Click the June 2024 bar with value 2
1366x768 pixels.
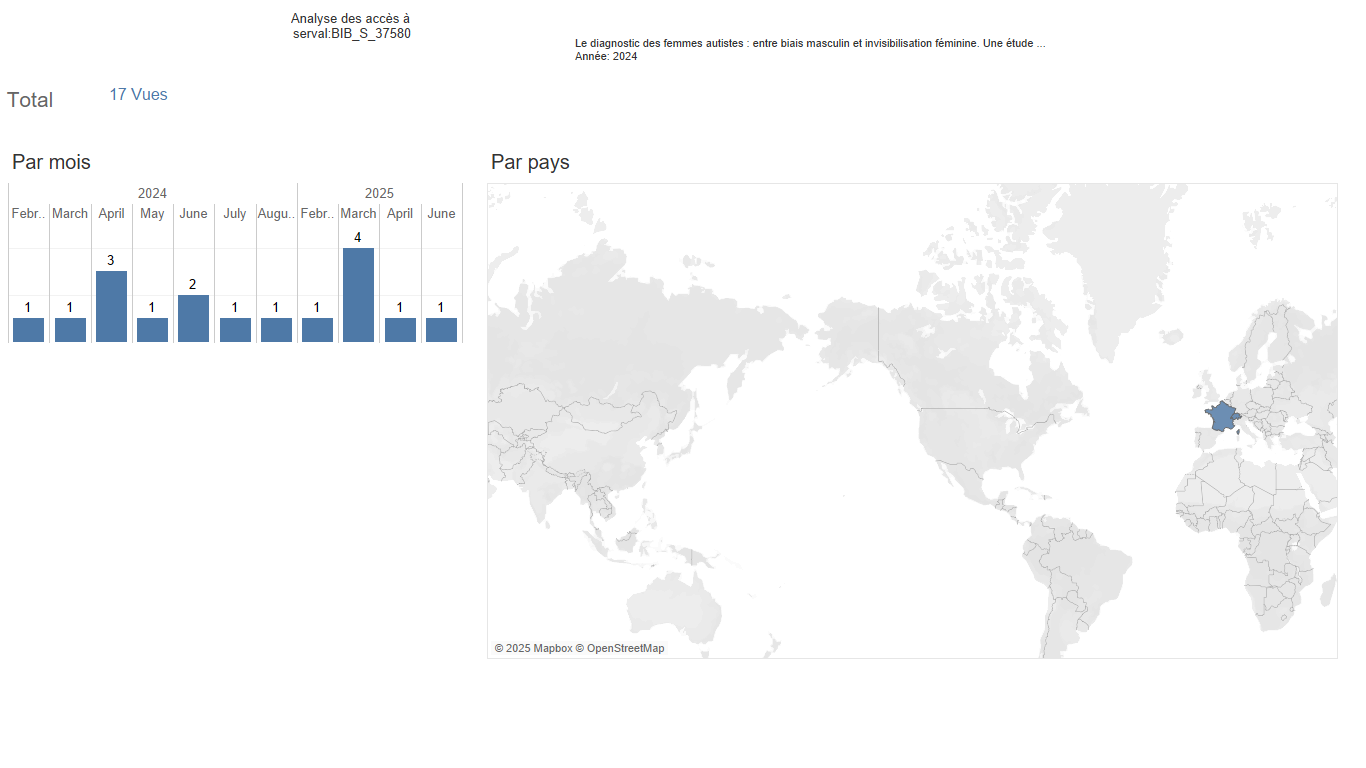click(x=193, y=318)
